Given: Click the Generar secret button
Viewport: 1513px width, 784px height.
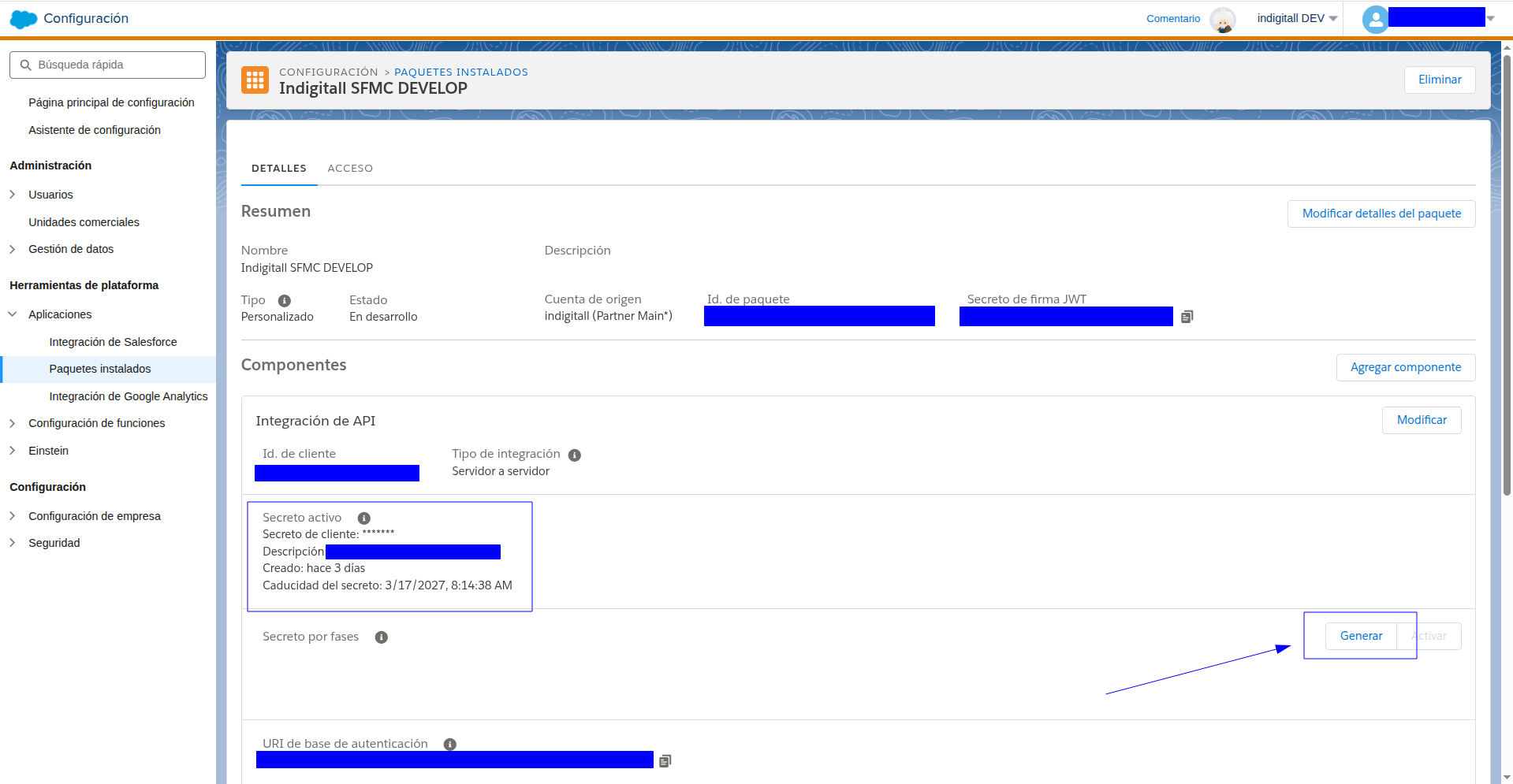Looking at the screenshot, I should point(1361,636).
